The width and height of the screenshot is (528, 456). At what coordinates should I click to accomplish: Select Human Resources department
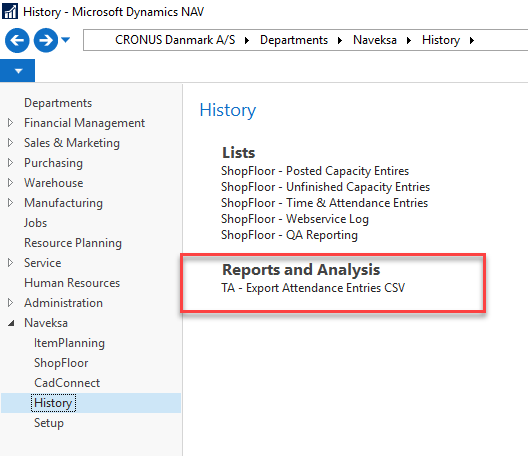point(72,283)
